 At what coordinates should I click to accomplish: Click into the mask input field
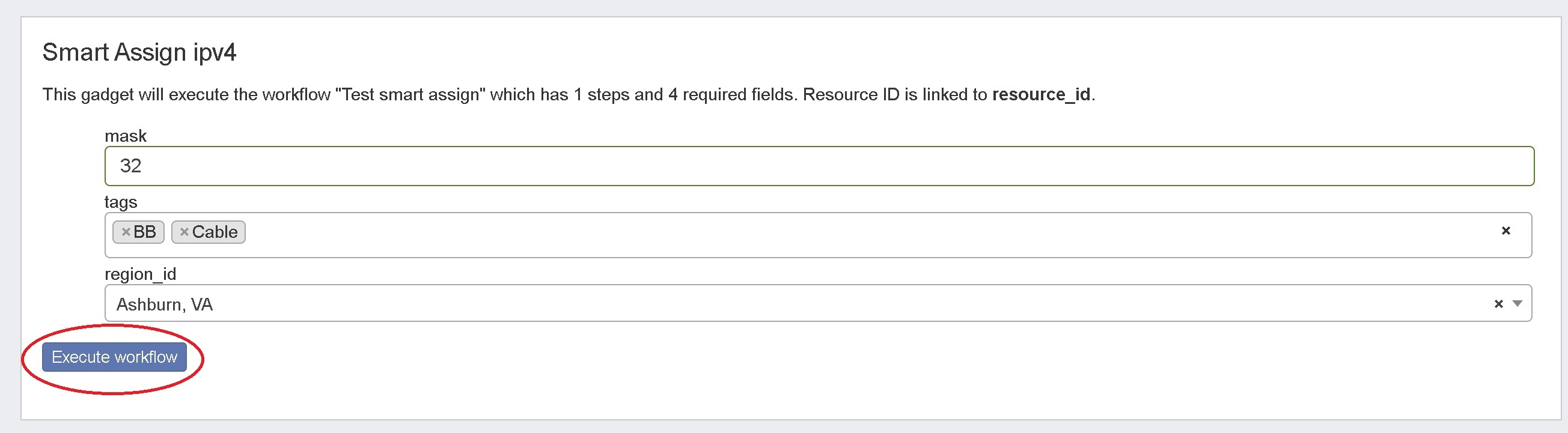[x=819, y=166]
